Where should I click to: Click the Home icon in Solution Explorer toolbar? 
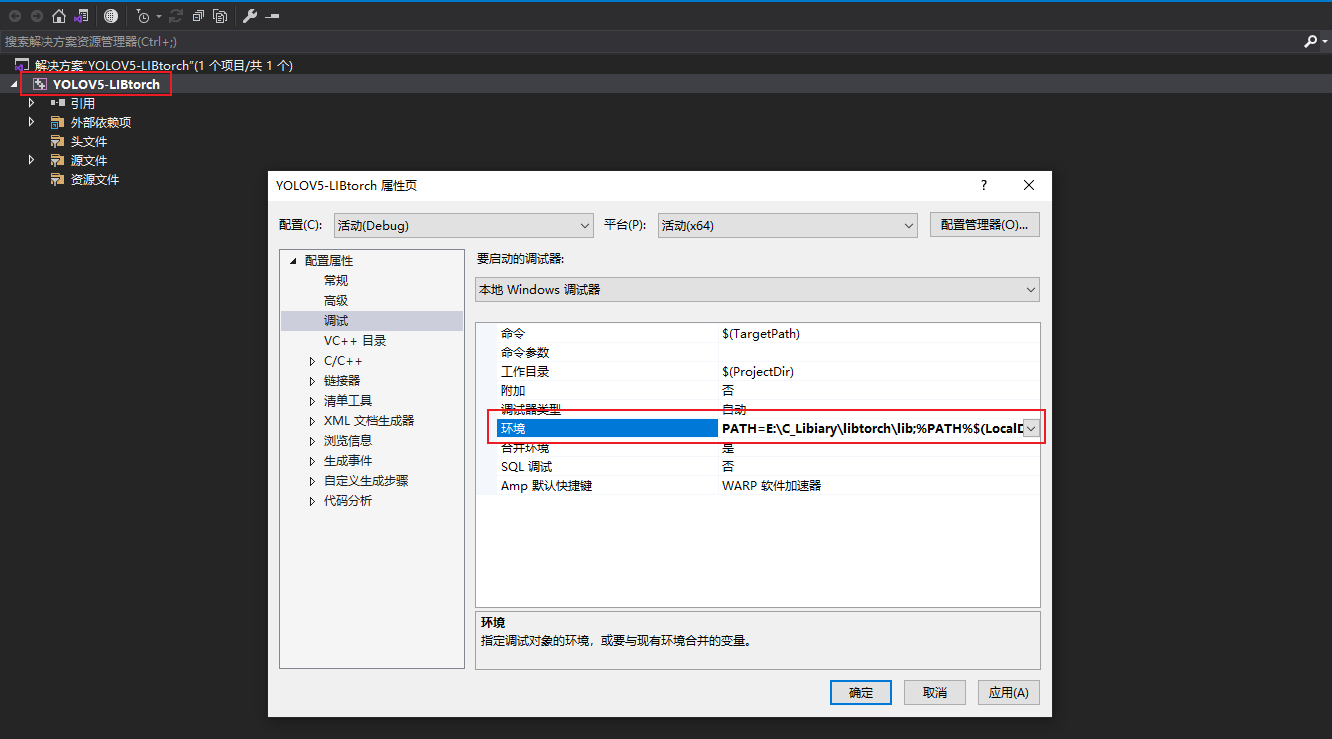click(x=59, y=16)
